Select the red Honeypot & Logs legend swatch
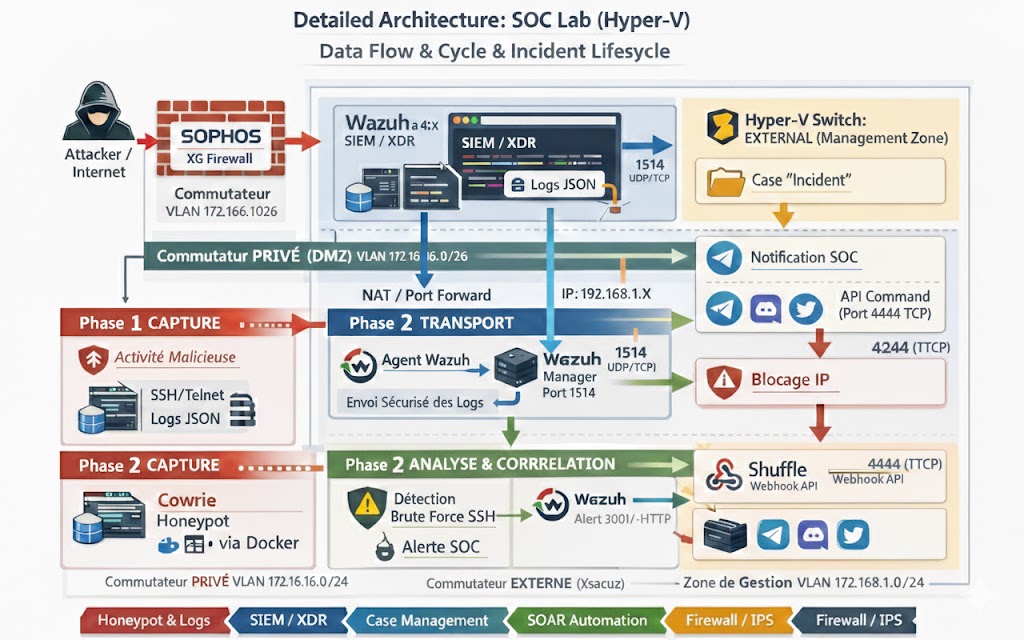This screenshot has width=1024, height=640. pyautogui.click(x=155, y=620)
